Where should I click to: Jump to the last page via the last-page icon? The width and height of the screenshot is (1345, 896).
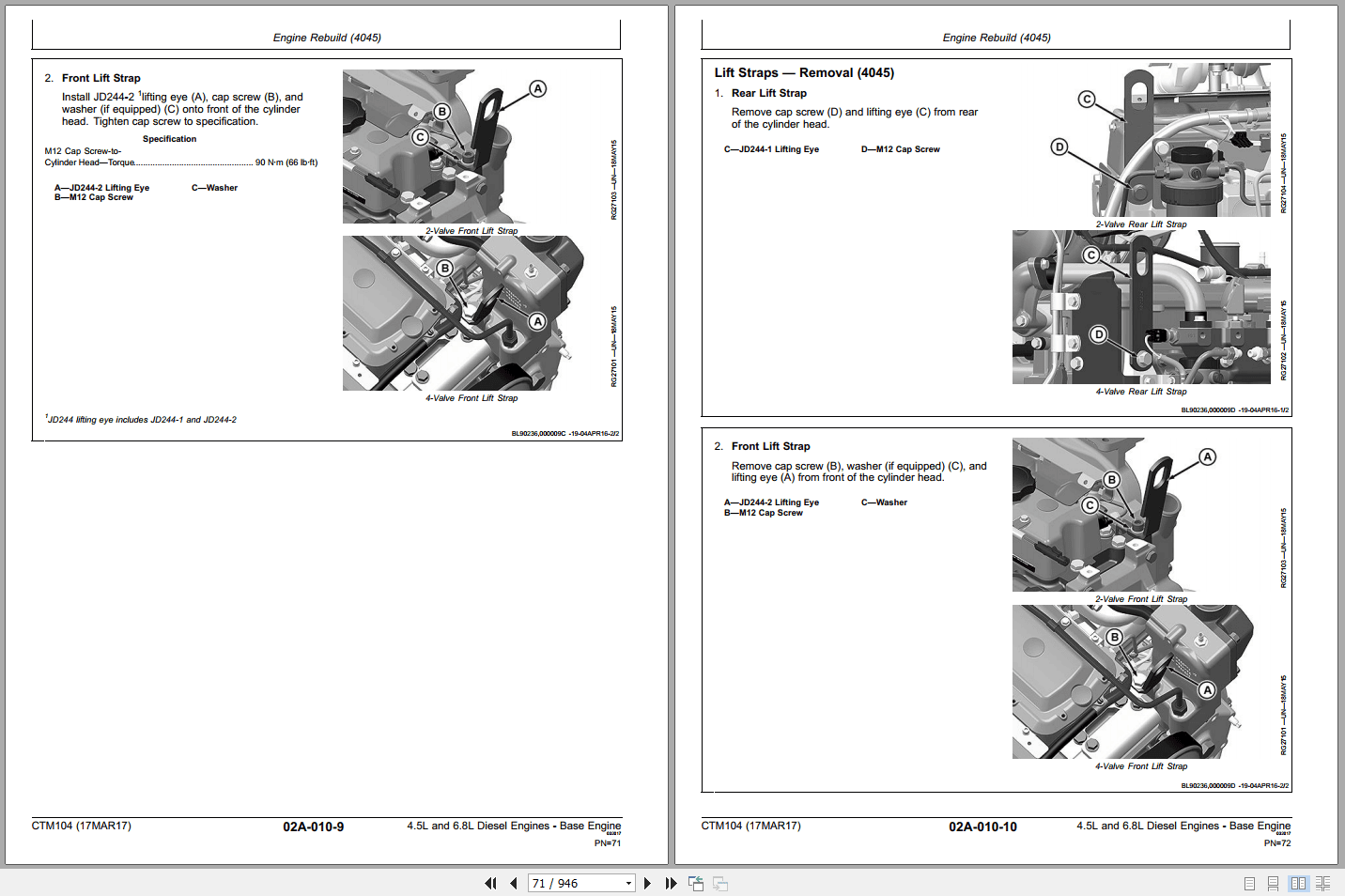[670, 883]
